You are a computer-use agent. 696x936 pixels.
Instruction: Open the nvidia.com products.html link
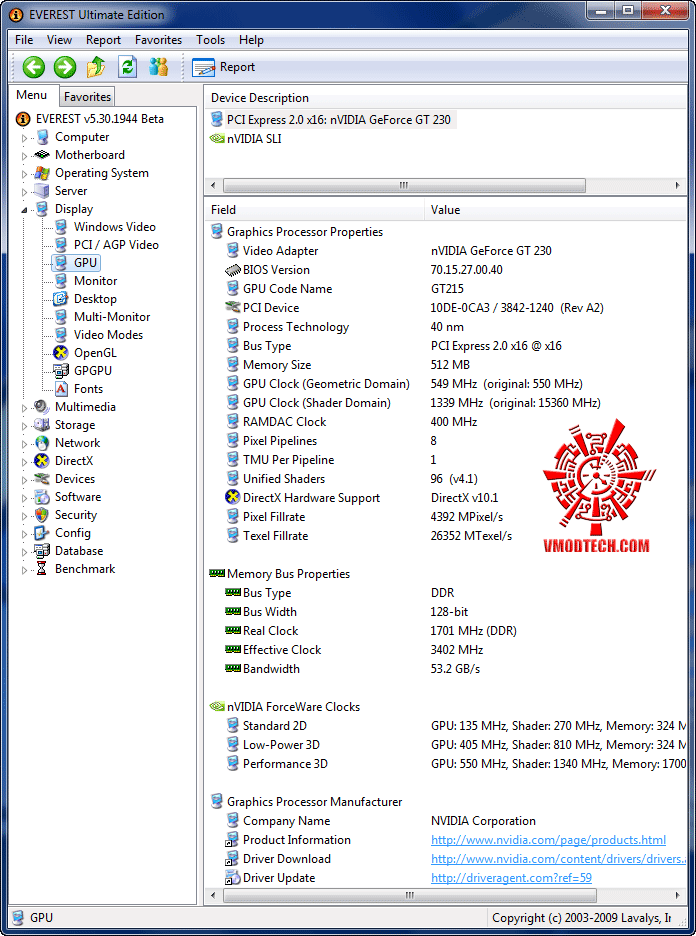tap(548, 840)
